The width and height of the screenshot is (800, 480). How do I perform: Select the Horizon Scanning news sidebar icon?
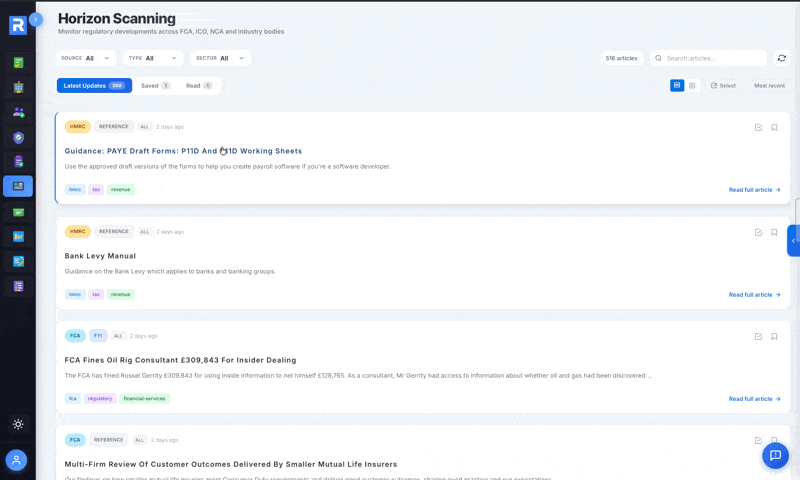[18, 186]
